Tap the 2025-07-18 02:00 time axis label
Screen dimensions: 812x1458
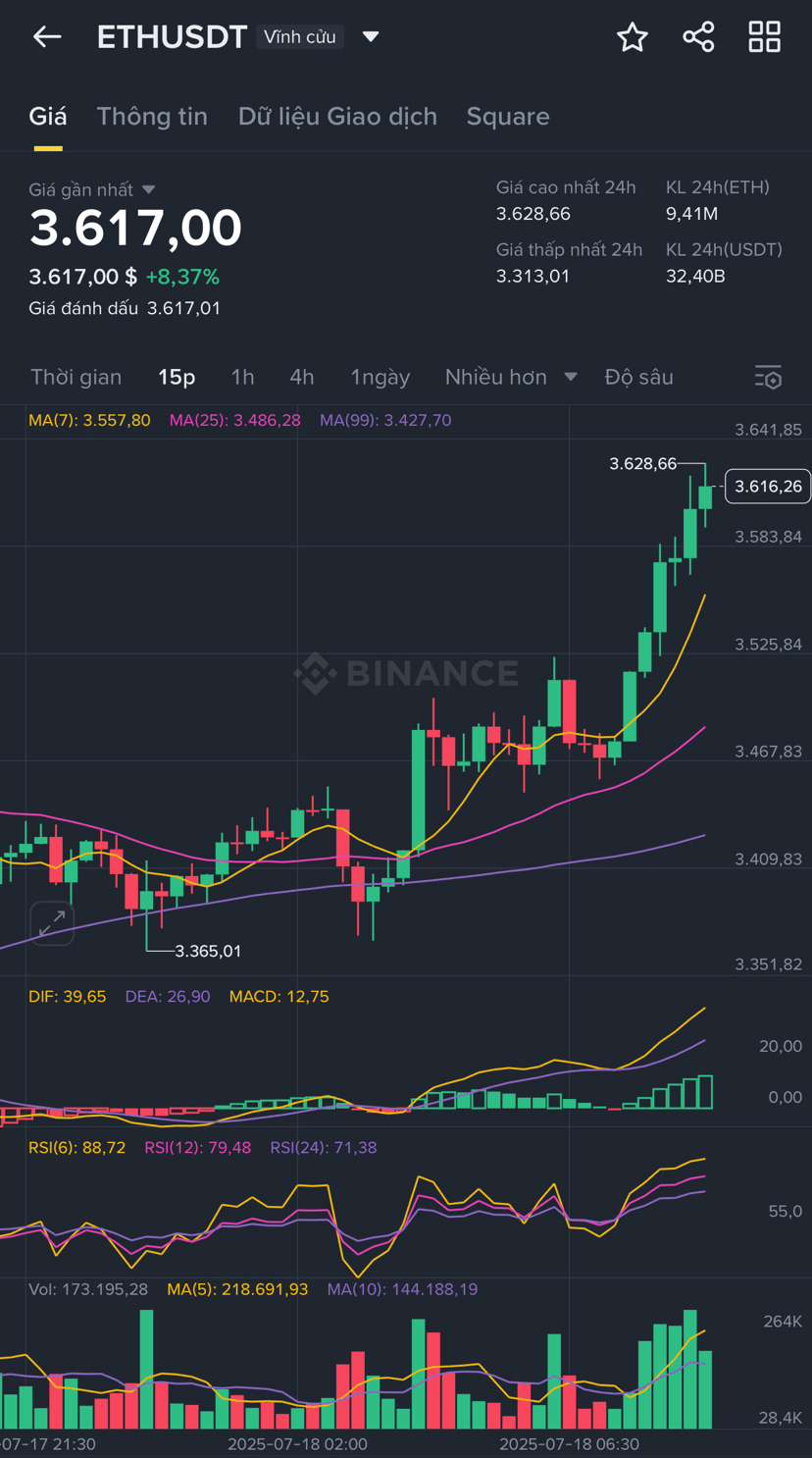tap(297, 1444)
